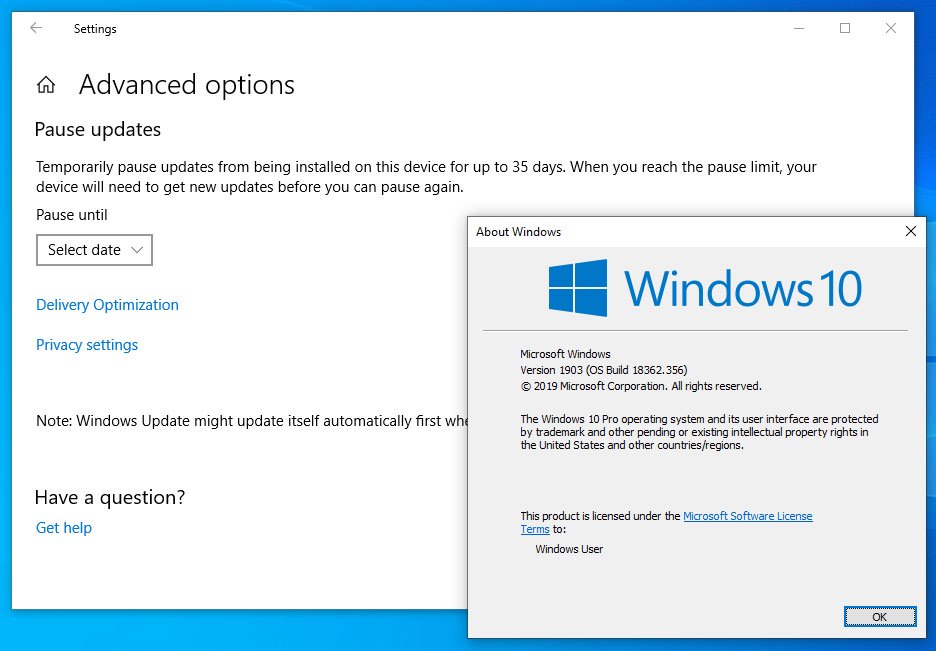Click the Have a question heading
Viewport: 936px width, 651px height.
coord(110,497)
